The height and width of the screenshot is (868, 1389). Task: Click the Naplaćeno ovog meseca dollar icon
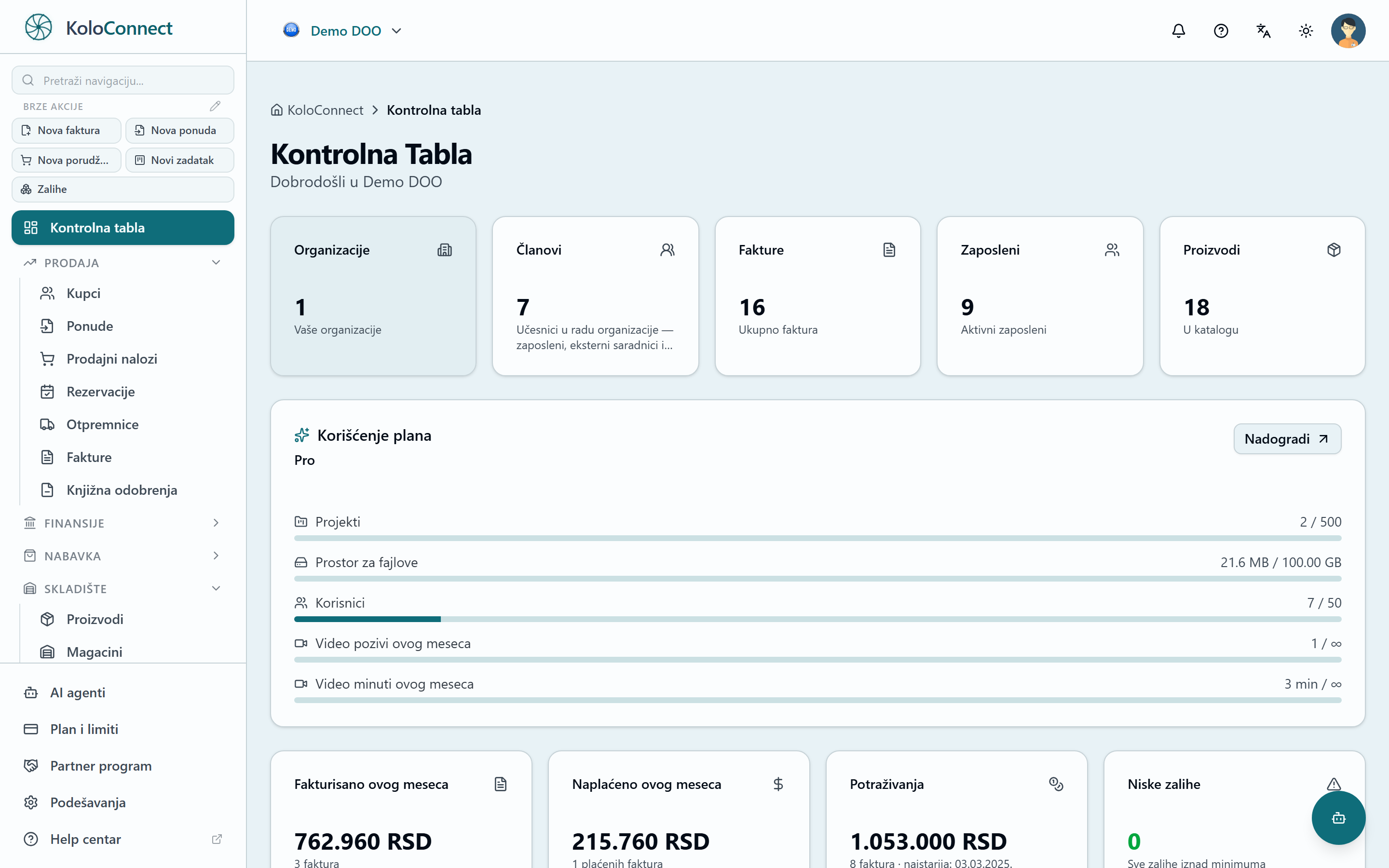[x=778, y=784]
